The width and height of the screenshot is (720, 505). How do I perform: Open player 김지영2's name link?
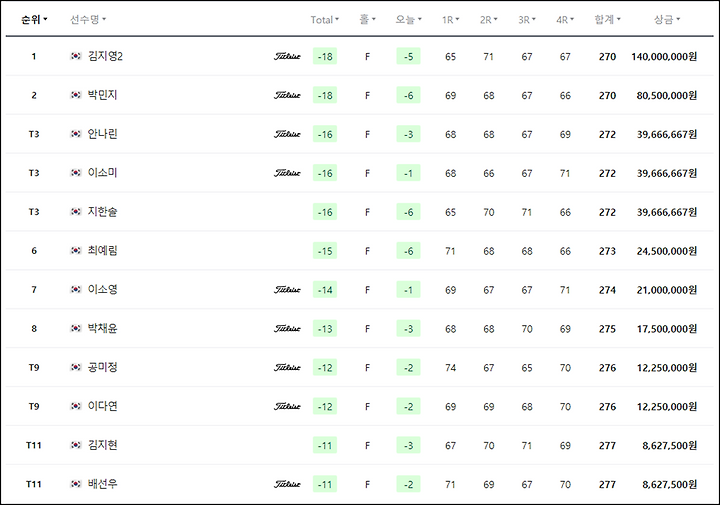click(x=105, y=56)
